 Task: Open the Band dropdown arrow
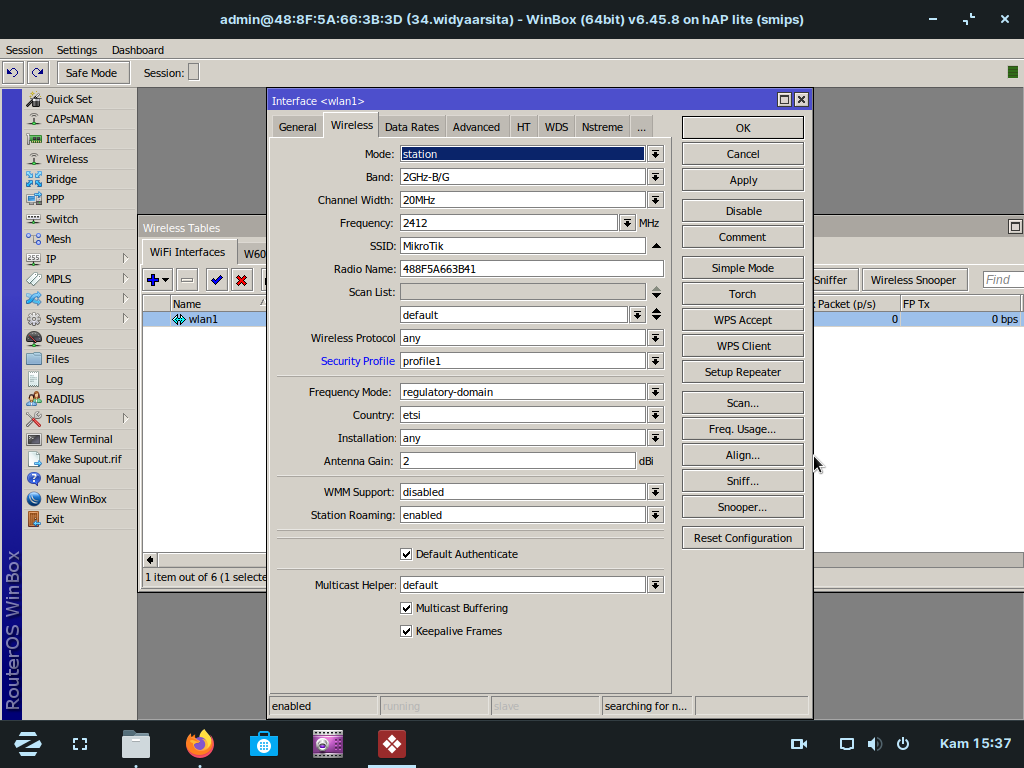(x=655, y=177)
